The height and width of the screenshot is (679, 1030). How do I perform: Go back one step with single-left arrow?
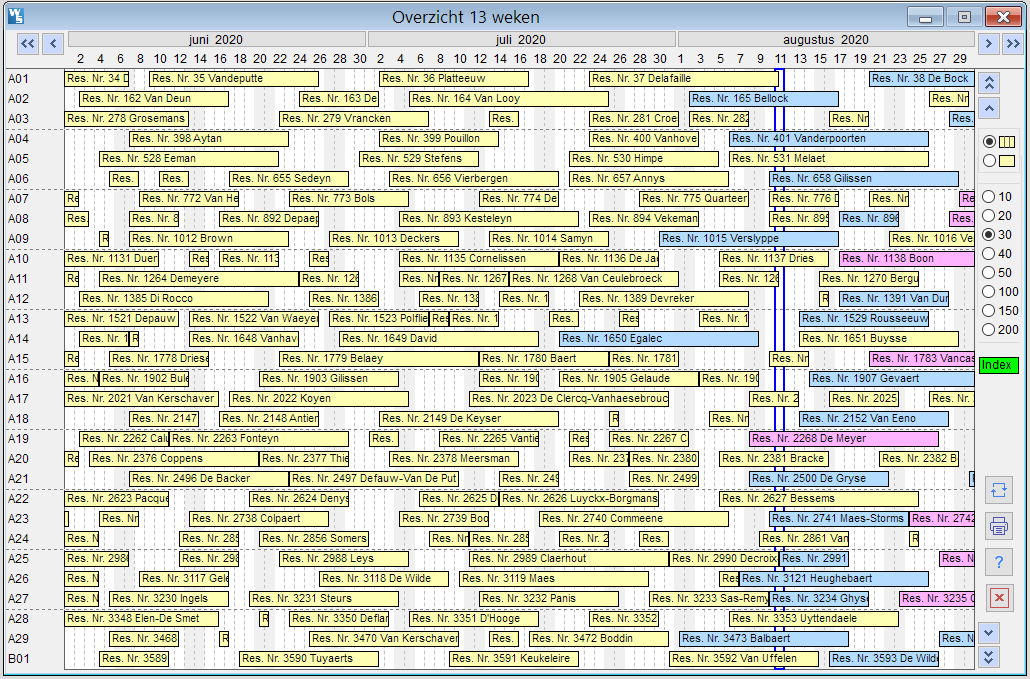click(53, 43)
